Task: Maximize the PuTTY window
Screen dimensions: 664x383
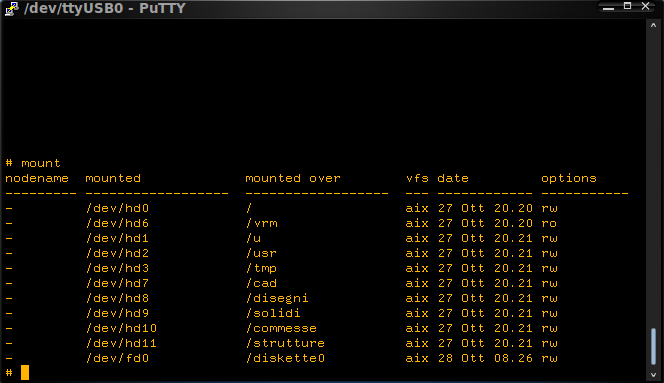Action: tap(628, 6)
